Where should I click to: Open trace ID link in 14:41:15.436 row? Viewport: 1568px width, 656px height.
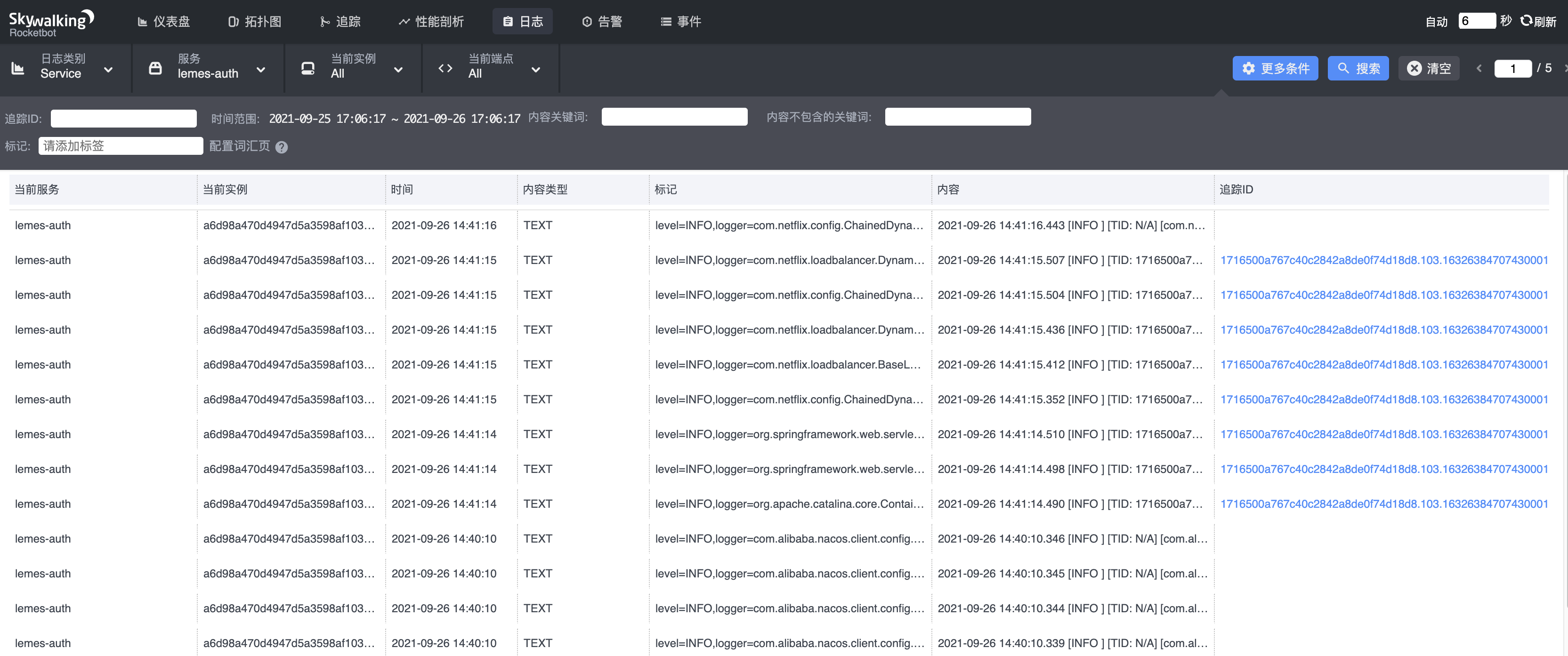pyautogui.click(x=1383, y=330)
